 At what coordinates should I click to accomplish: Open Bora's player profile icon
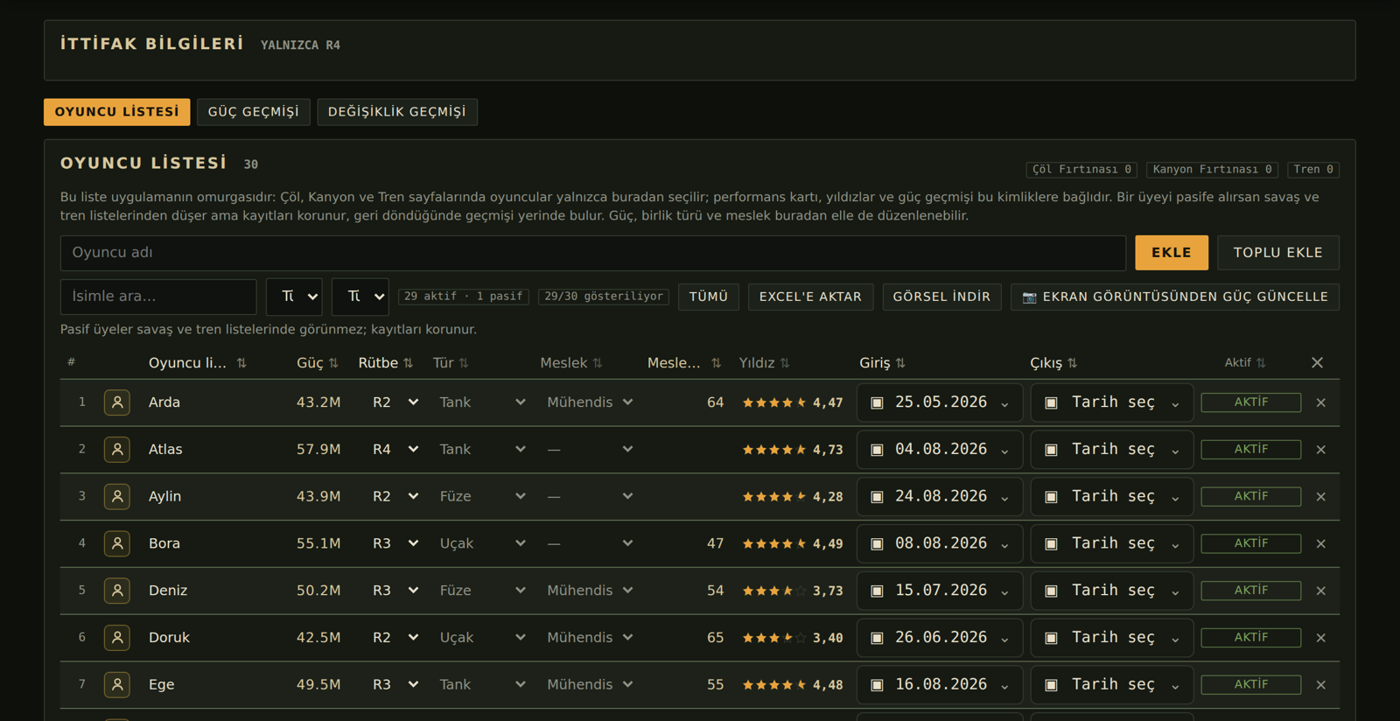tap(117, 543)
